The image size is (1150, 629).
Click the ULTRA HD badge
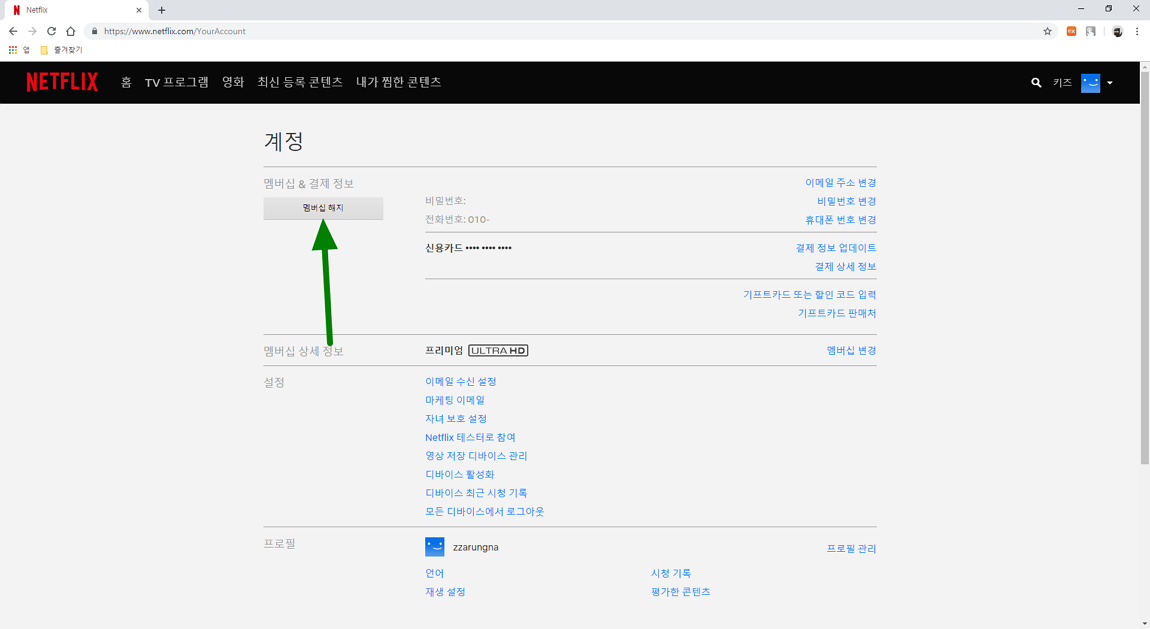point(498,350)
